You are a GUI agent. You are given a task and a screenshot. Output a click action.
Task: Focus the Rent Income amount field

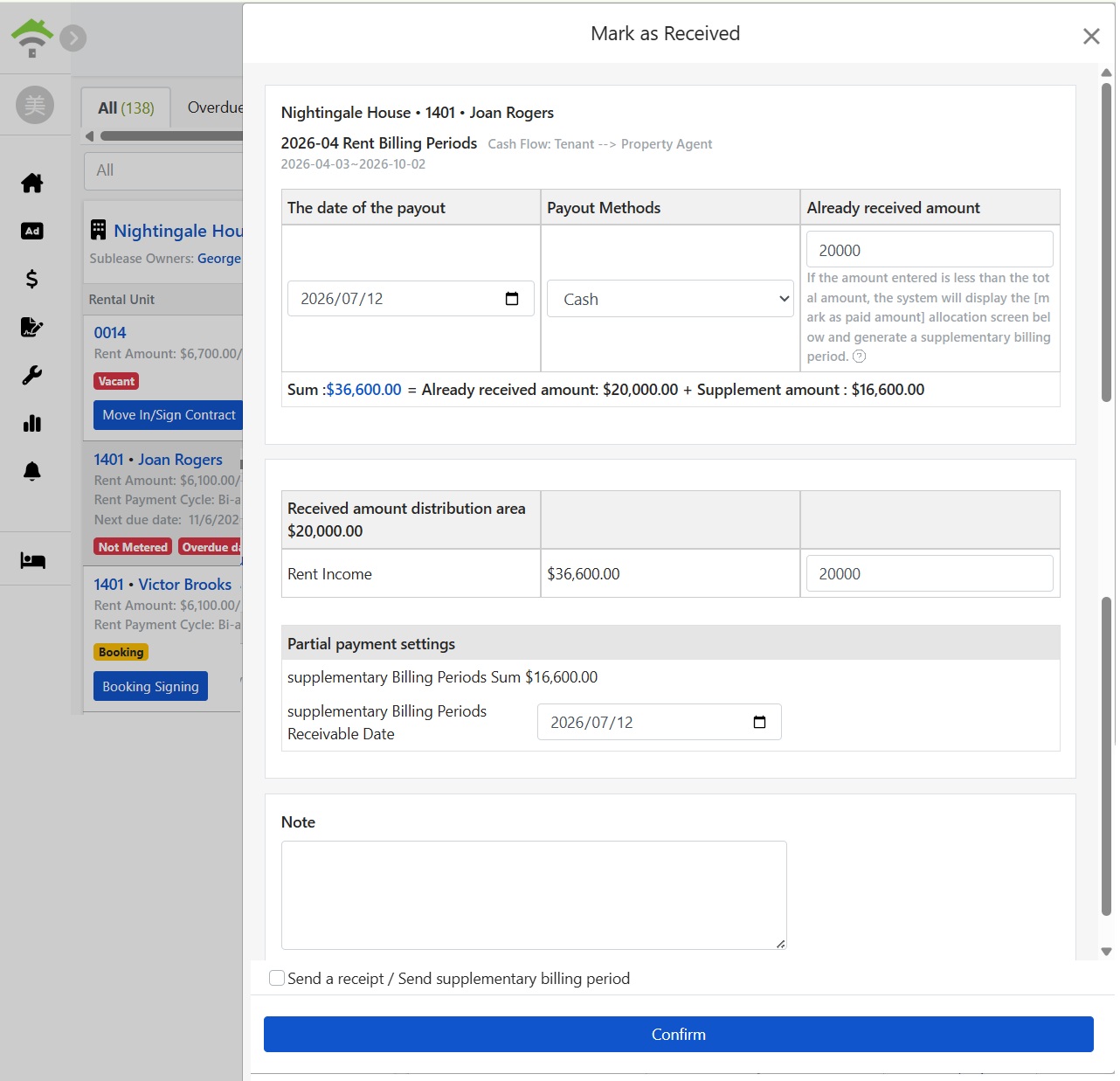point(930,573)
